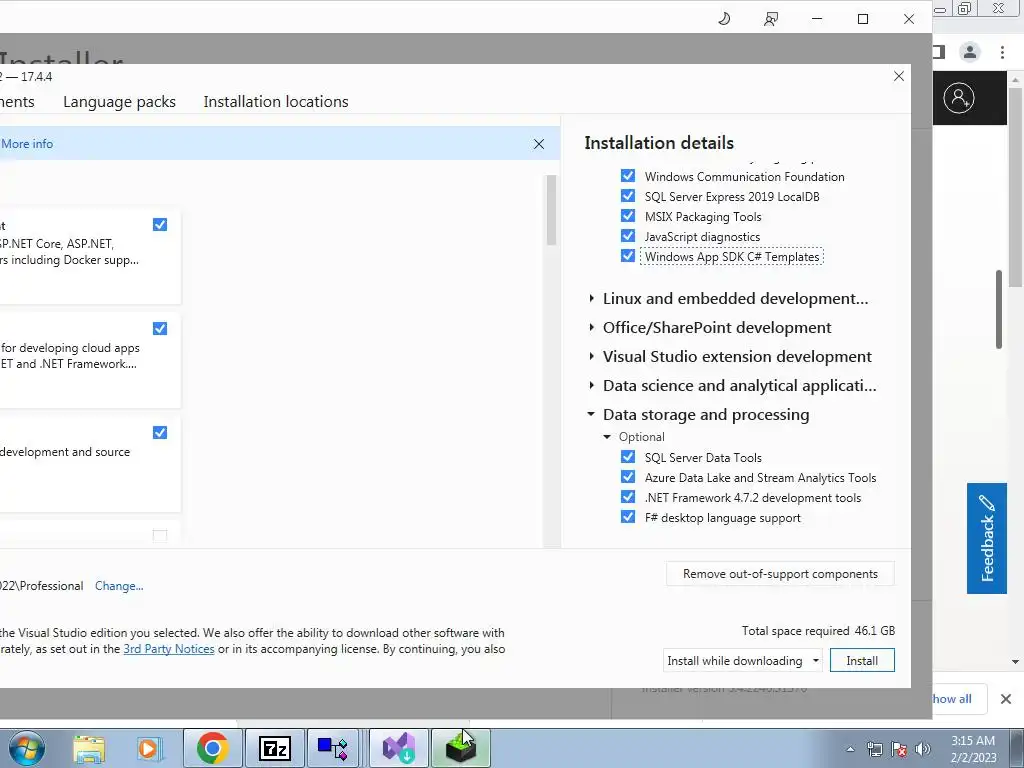
Task: Switch to Chrome in the taskbar
Action: pyautogui.click(x=212, y=748)
